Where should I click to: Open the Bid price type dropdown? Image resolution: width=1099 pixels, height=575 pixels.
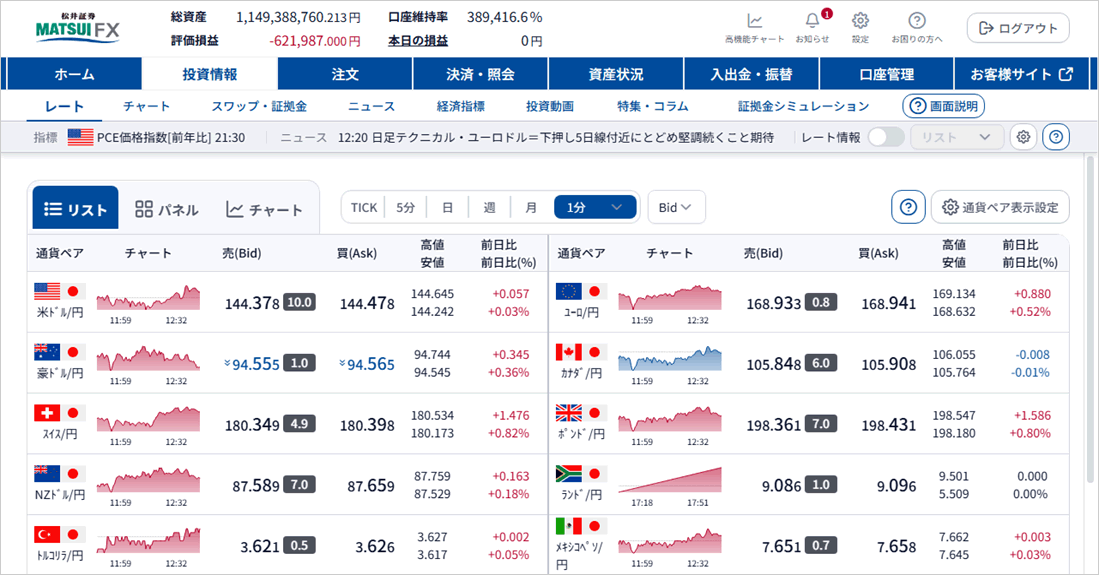676,208
